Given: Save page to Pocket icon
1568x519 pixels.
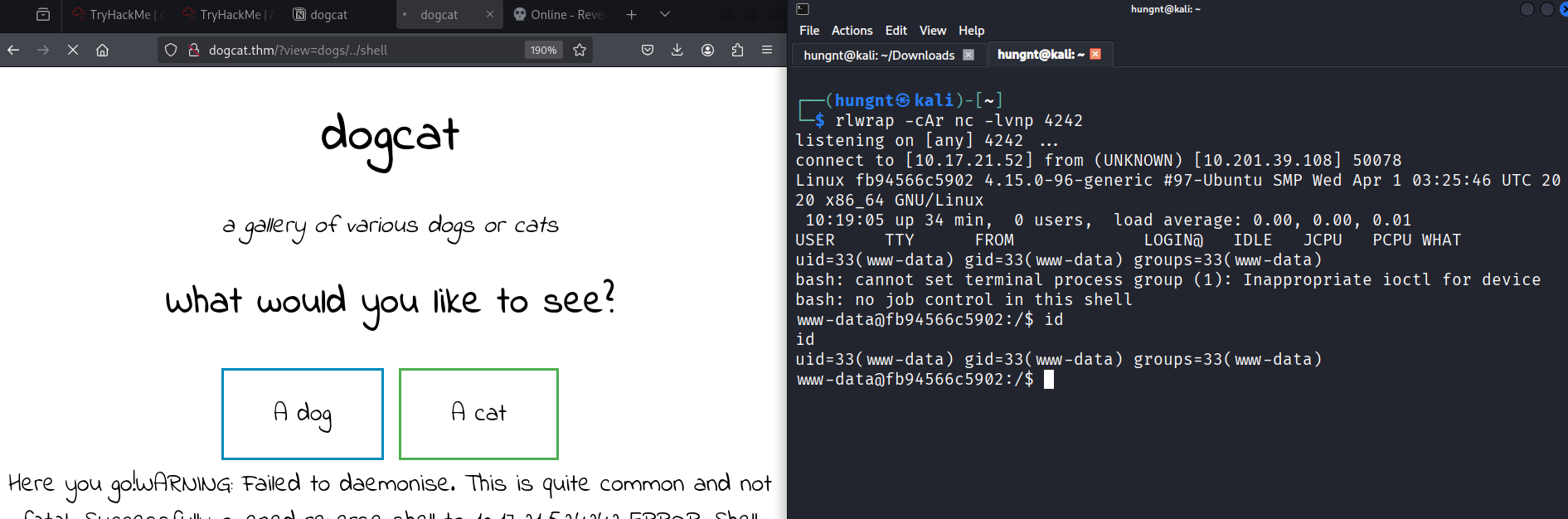Looking at the screenshot, I should pyautogui.click(x=648, y=50).
